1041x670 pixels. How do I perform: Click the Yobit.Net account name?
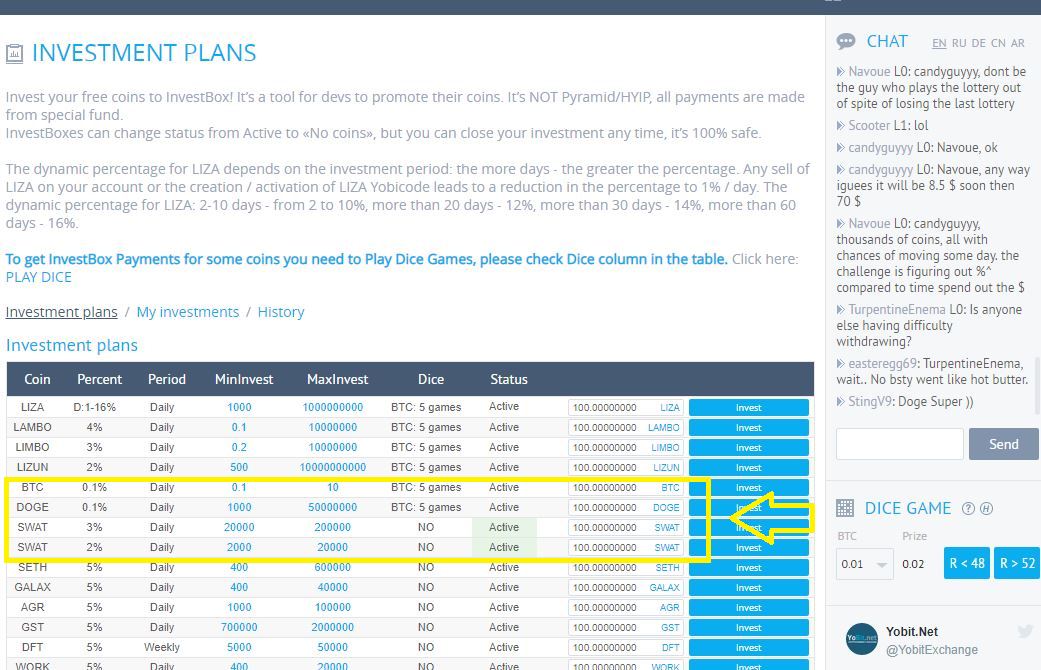(x=912, y=631)
